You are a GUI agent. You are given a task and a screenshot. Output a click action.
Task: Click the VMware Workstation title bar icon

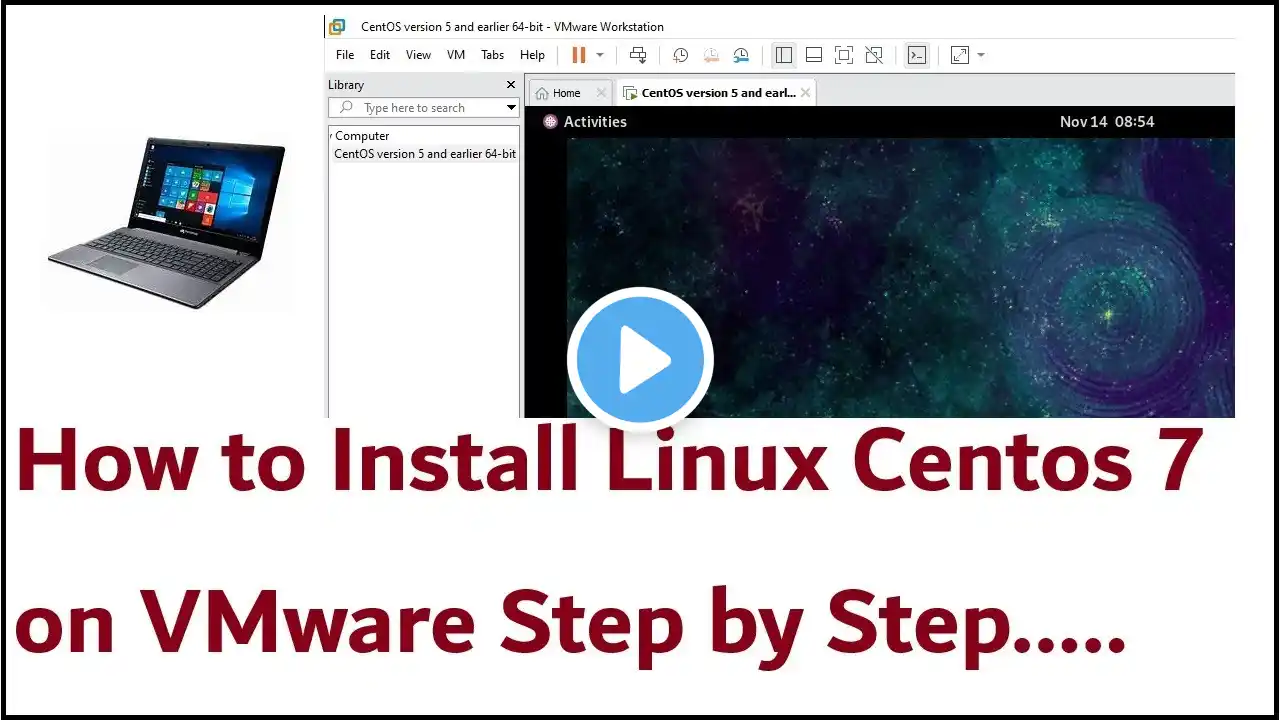point(338,27)
